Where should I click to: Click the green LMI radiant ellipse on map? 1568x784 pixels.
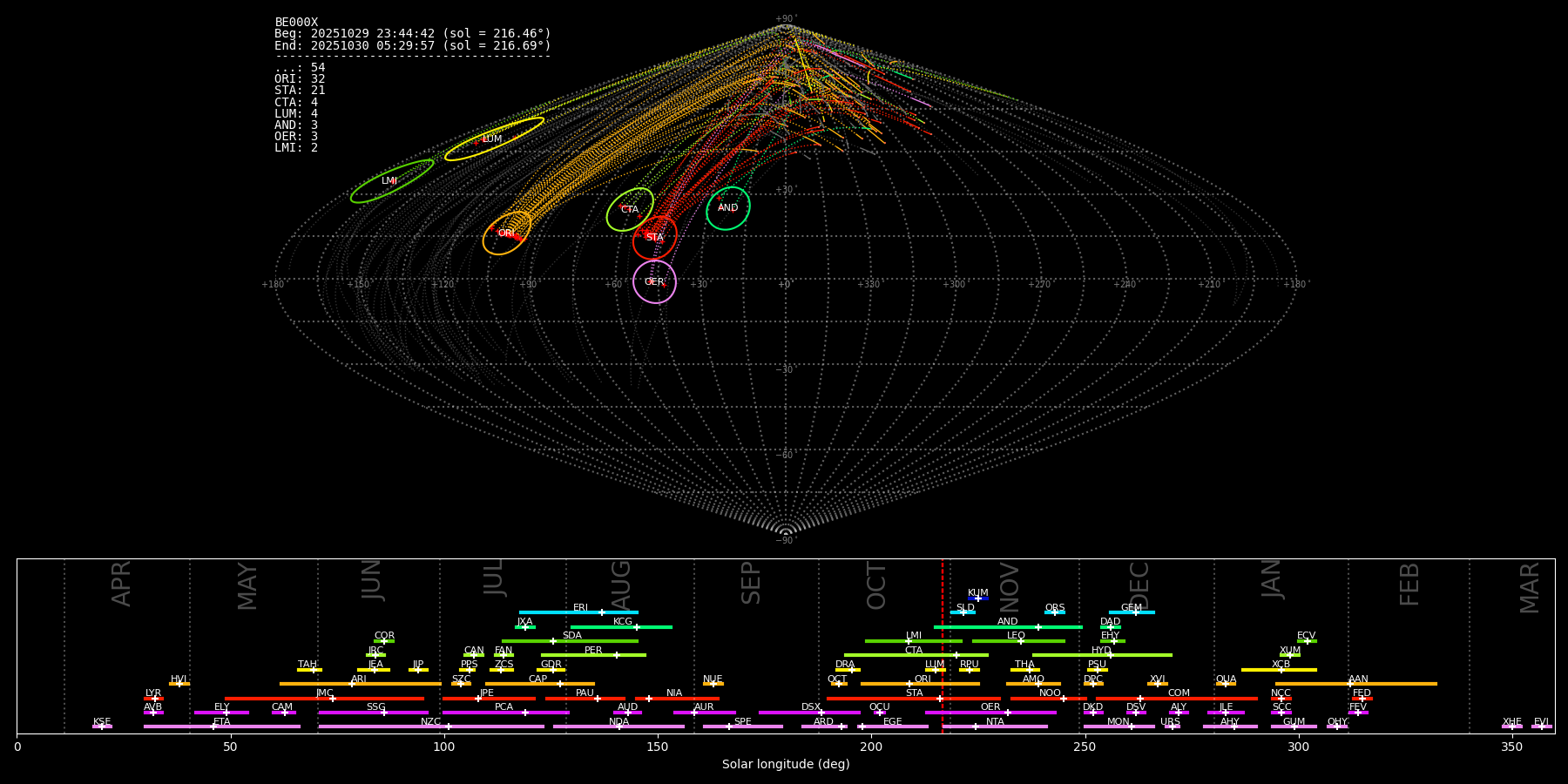click(x=391, y=181)
